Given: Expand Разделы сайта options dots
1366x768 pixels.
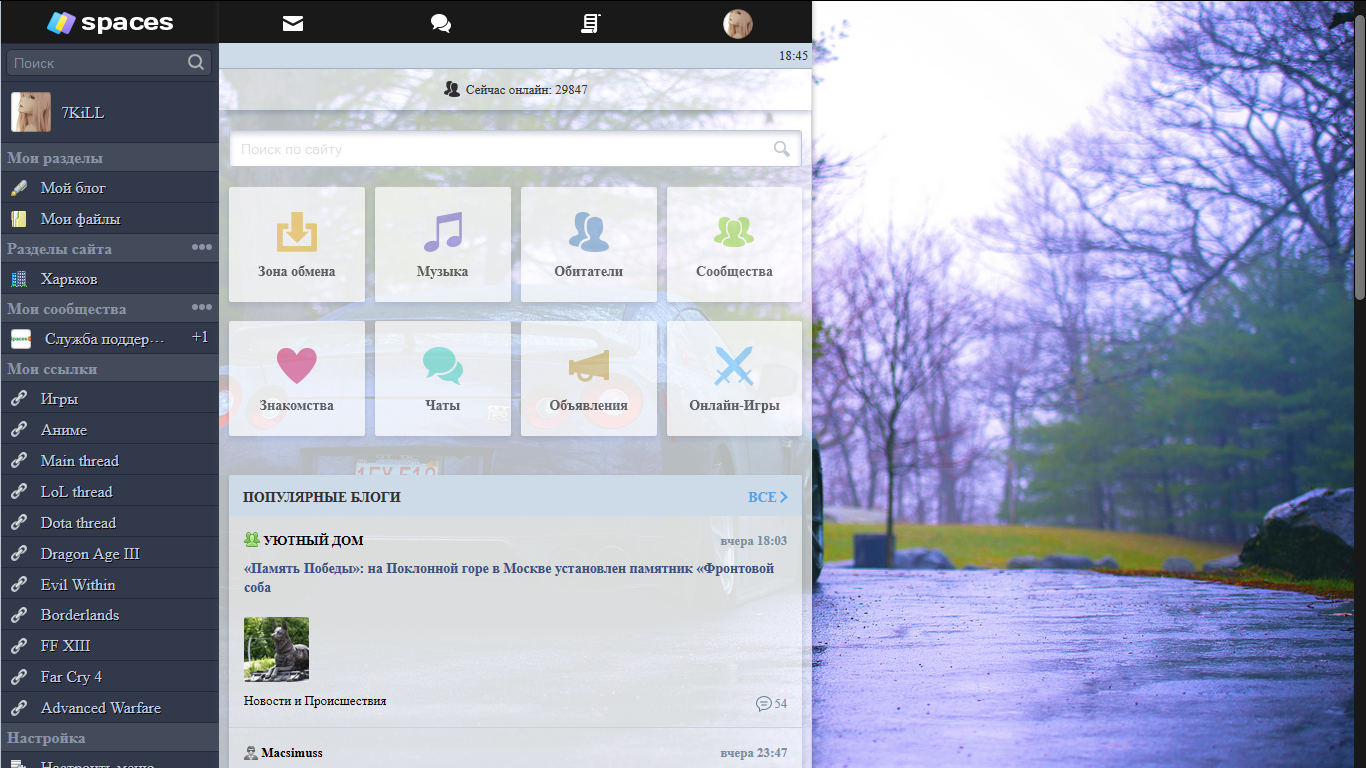Looking at the screenshot, I should tap(202, 247).
